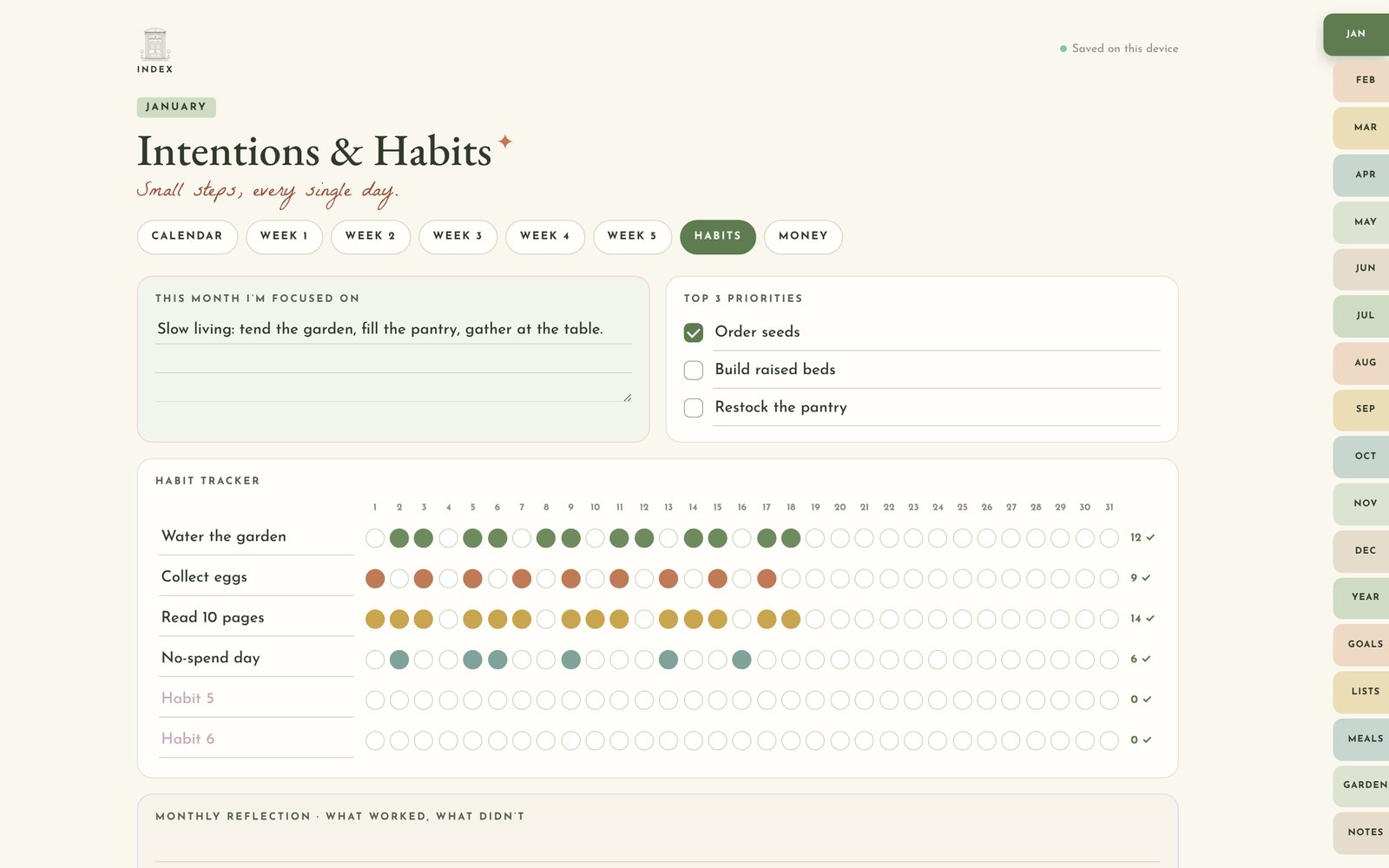The width and height of the screenshot is (1389, 868).
Task: Toggle day 1 for Water the garden
Action: click(375, 538)
